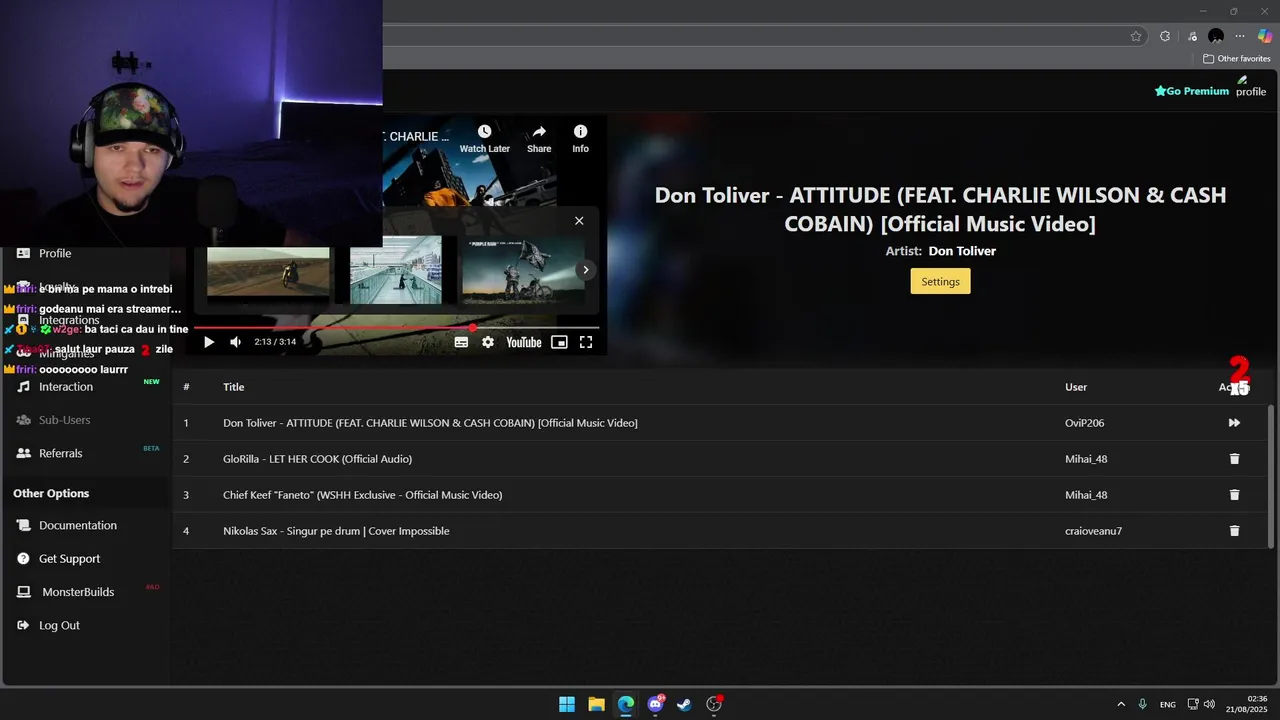Open YouTube player settings gear
Screen dimensions: 1280x720
click(488, 342)
